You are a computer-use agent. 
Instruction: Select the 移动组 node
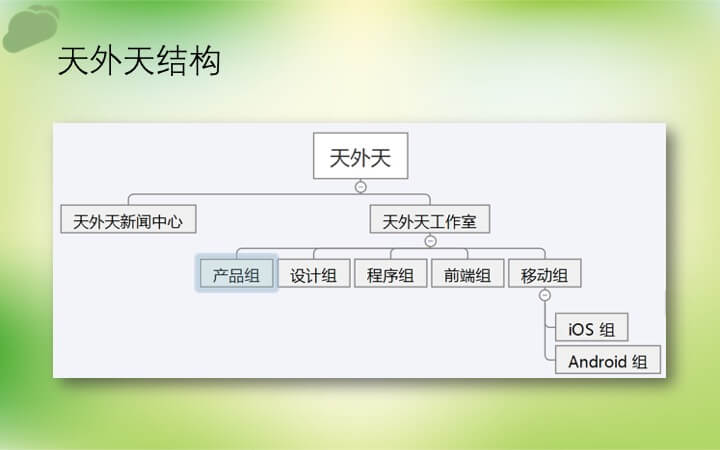click(545, 273)
